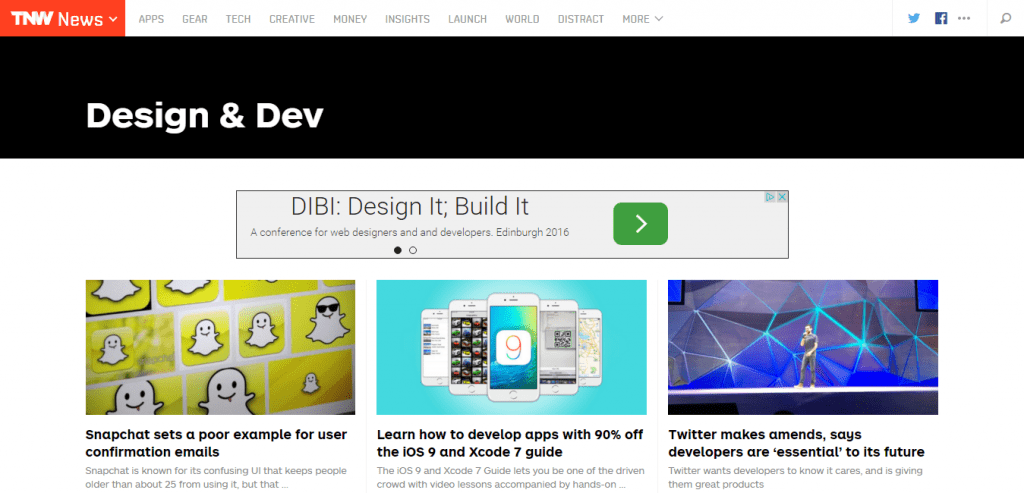The image size is (1024, 493).
Task: Click the Snapchat ghosts article thumbnail
Action: coord(221,347)
